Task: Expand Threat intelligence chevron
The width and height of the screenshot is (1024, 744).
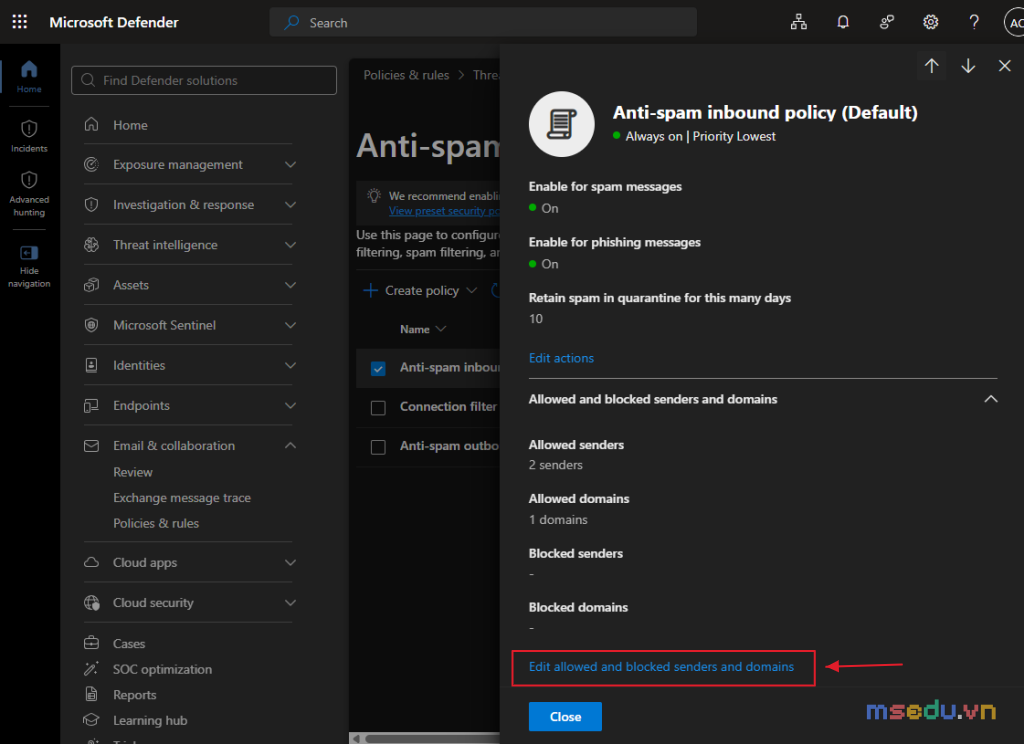Action: (291, 245)
